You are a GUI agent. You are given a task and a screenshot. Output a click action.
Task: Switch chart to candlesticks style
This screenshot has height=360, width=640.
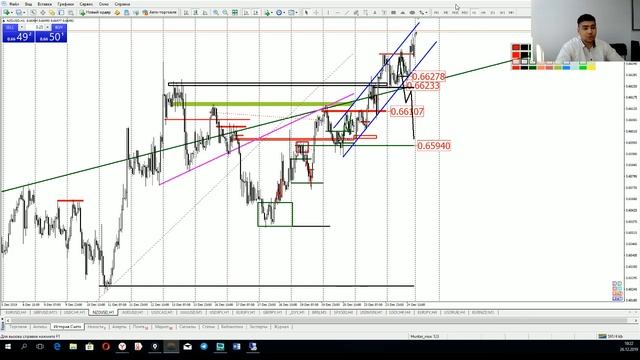coord(196,12)
